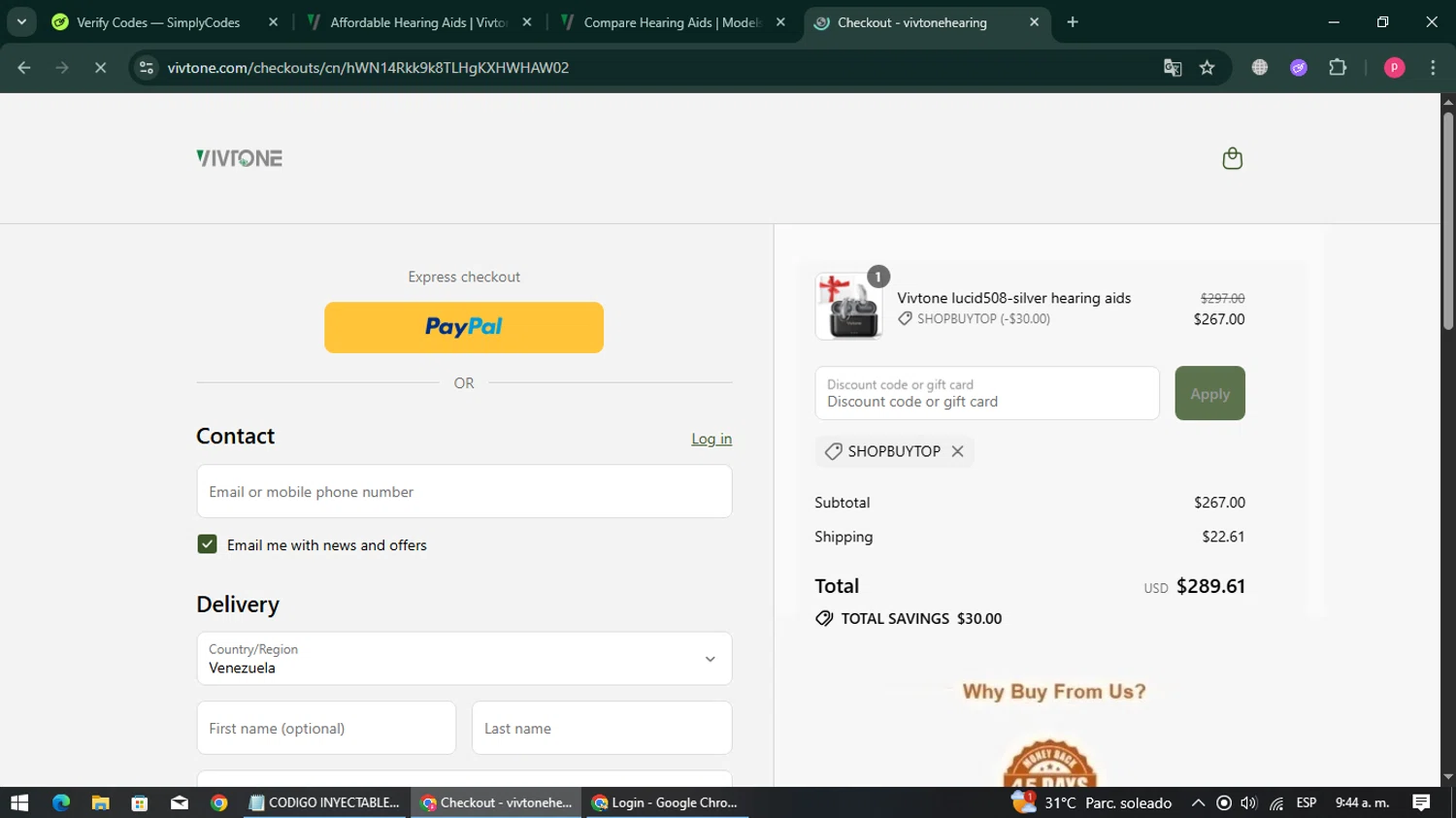Focus the First name optional field
Image resolution: width=1456 pixels, height=818 pixels.
tap(326, 728)
